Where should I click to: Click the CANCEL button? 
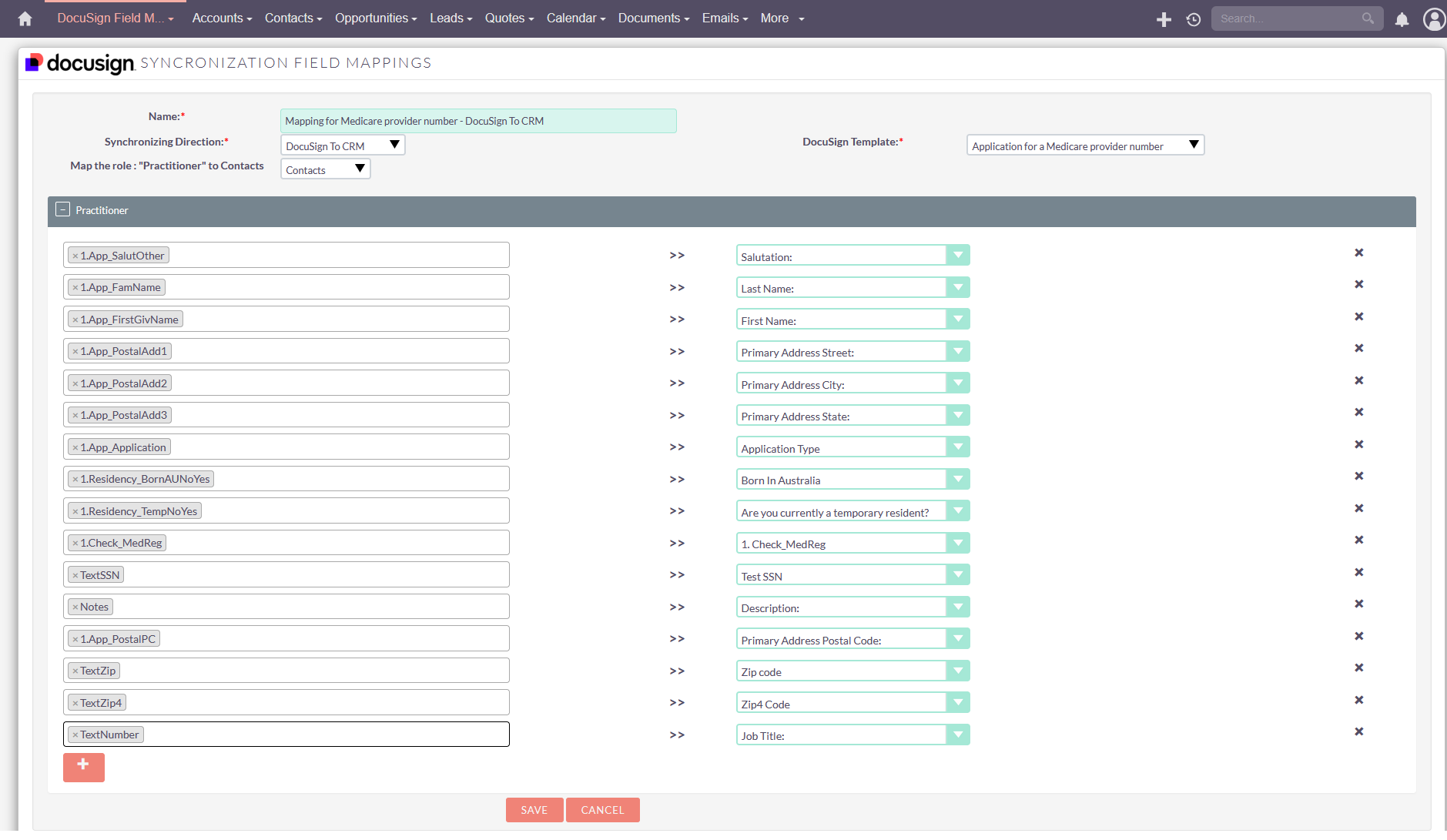click(602, 809)
